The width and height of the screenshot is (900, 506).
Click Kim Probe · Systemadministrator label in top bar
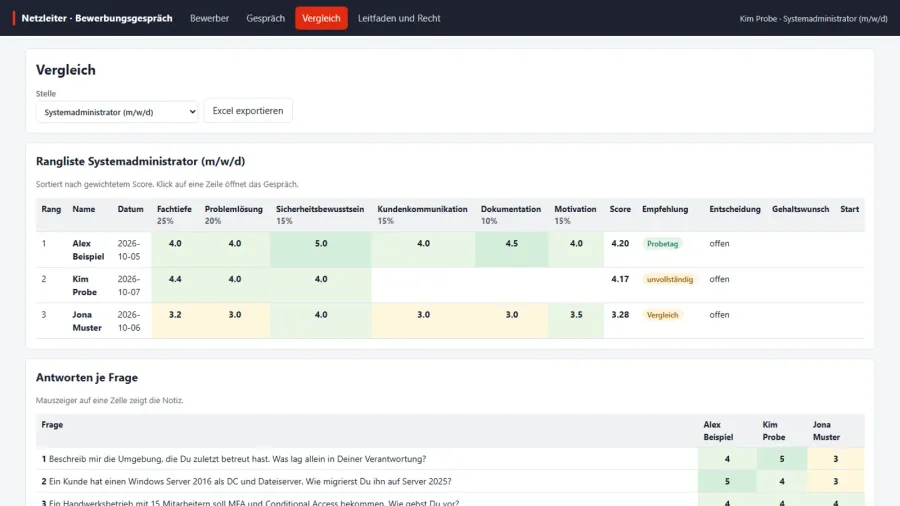point(813,18)
